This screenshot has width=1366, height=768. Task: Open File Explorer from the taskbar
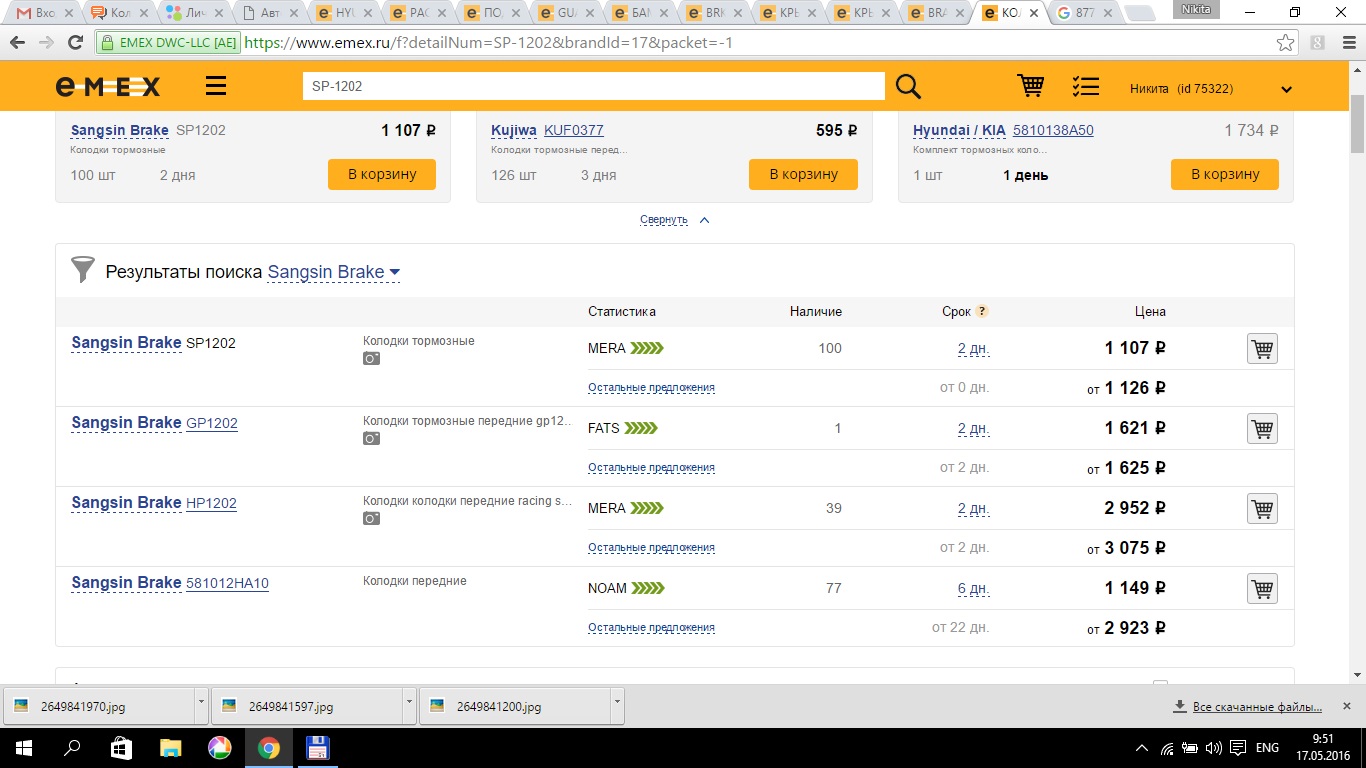(x=171, y=748)
